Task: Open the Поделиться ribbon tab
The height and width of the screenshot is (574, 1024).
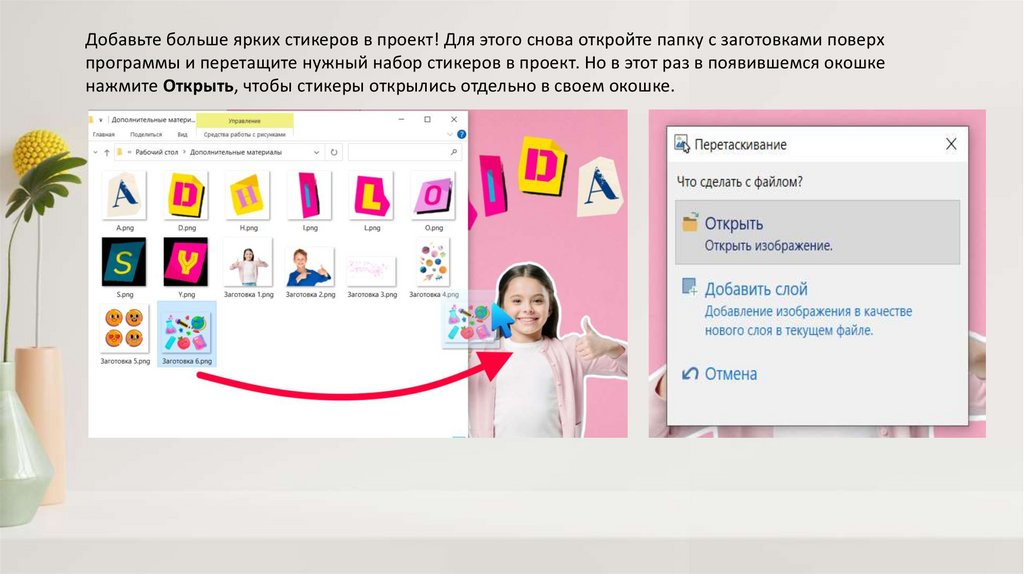Action: 146,135
